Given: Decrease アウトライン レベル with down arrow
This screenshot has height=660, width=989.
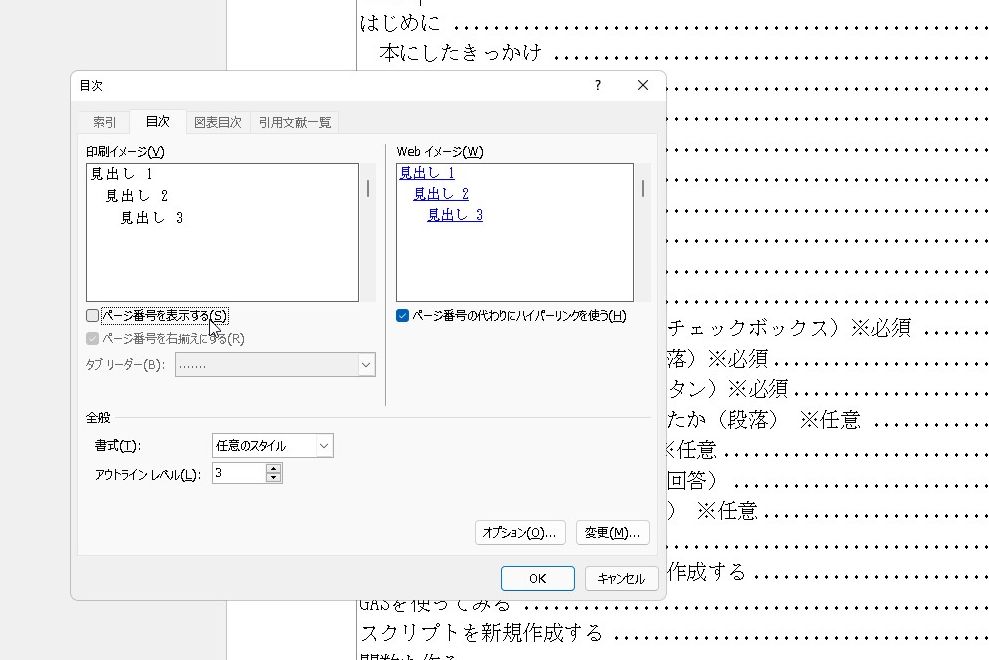Looking at the screenshot, I should point(274,478).
